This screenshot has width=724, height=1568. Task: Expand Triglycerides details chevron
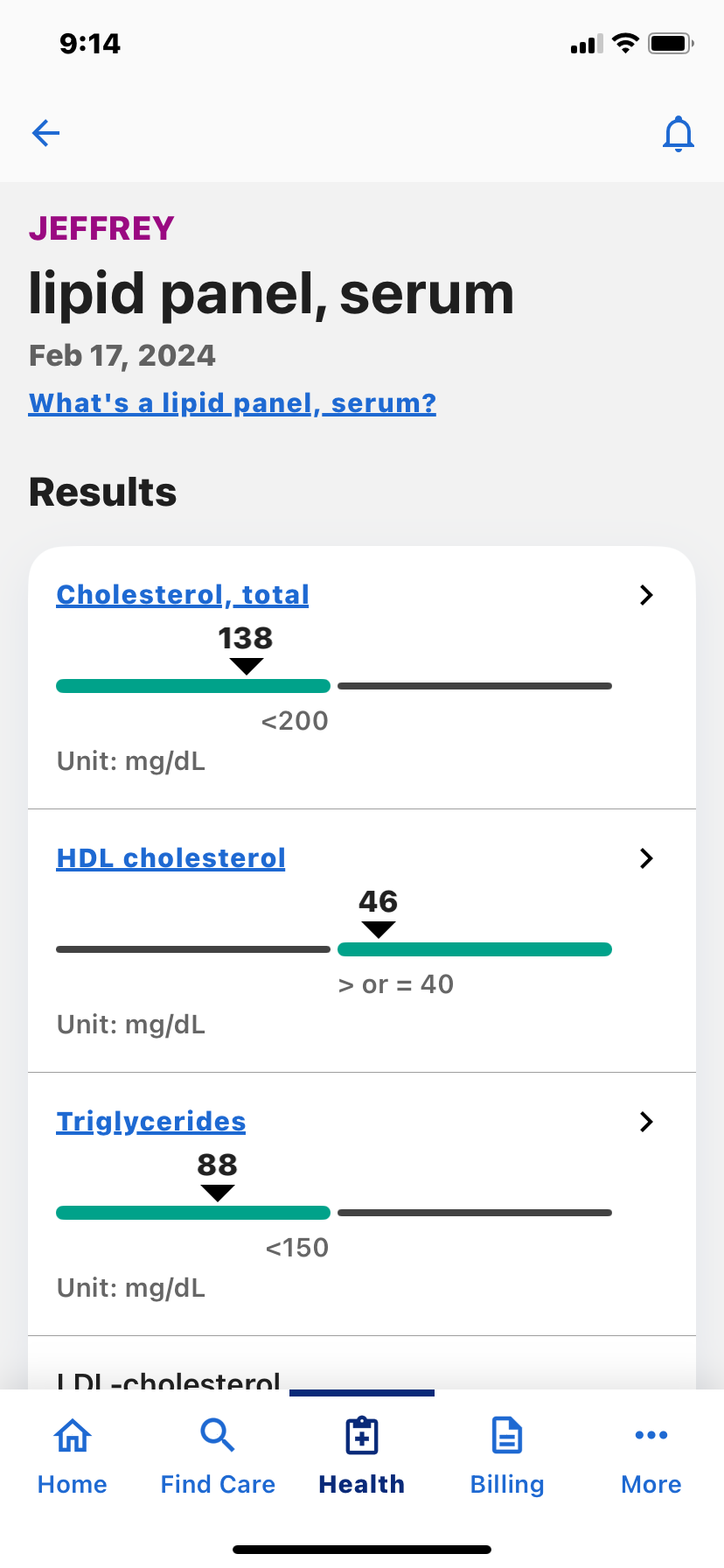click(x=646, y=1122)
